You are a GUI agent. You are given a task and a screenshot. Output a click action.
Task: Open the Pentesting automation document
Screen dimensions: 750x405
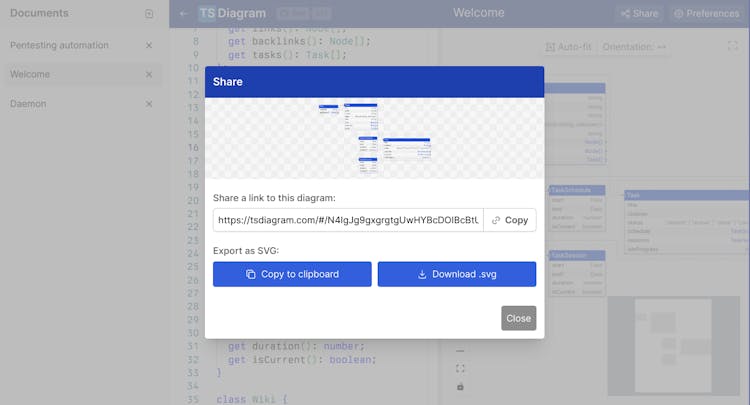(x=59, y=45)
